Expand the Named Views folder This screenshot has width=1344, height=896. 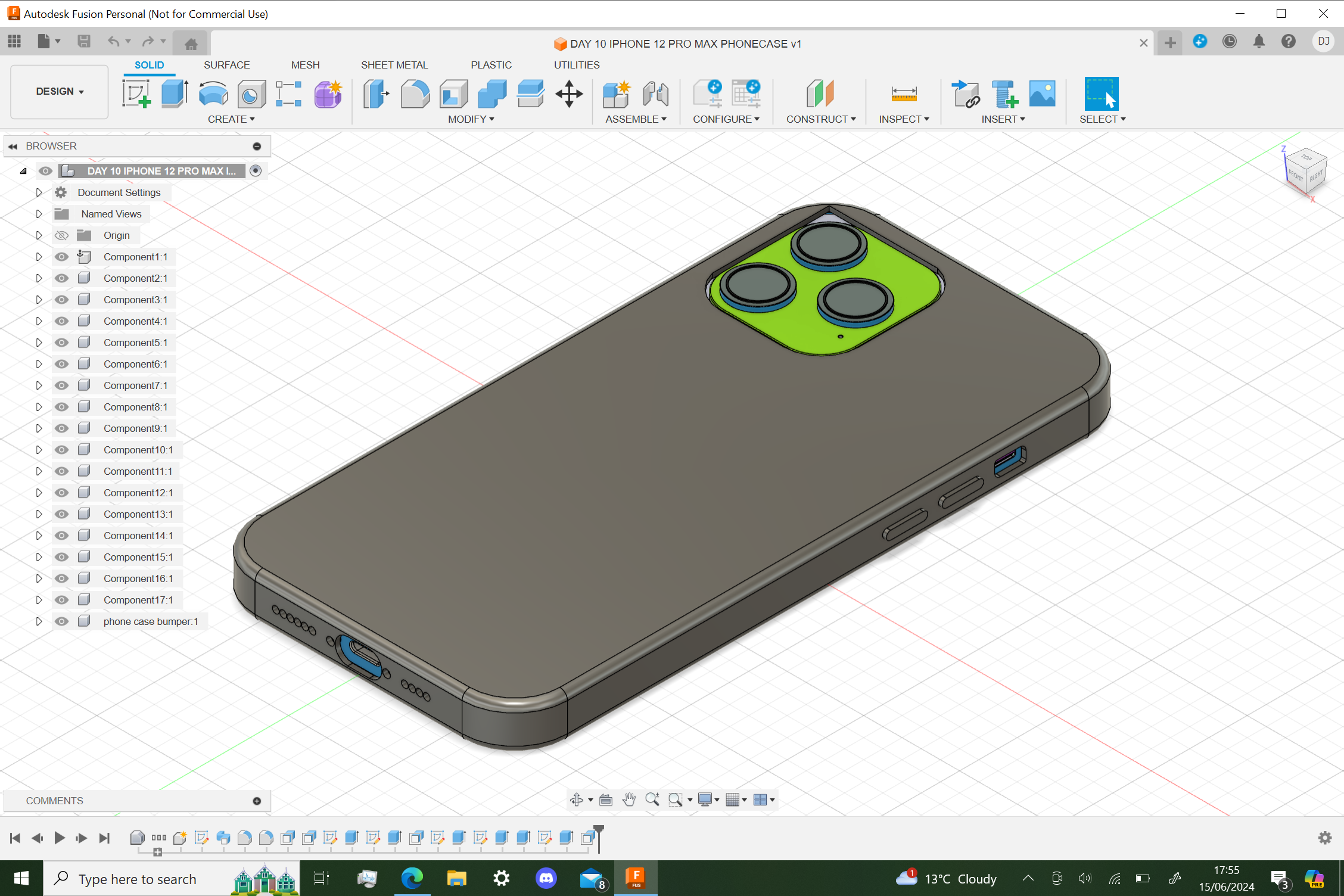coord(39,214)
